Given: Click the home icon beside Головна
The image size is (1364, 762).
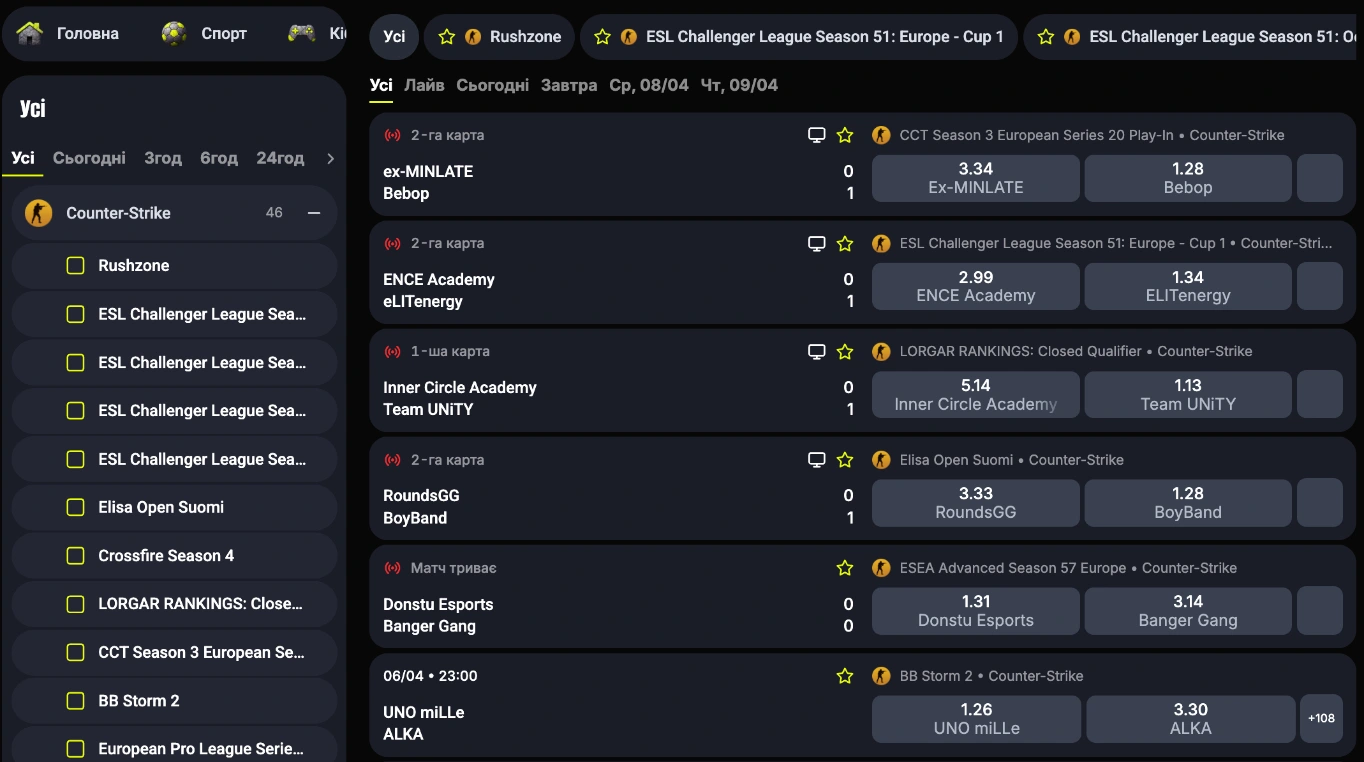Looking at the screenshot, I should [x=30, y=33].
